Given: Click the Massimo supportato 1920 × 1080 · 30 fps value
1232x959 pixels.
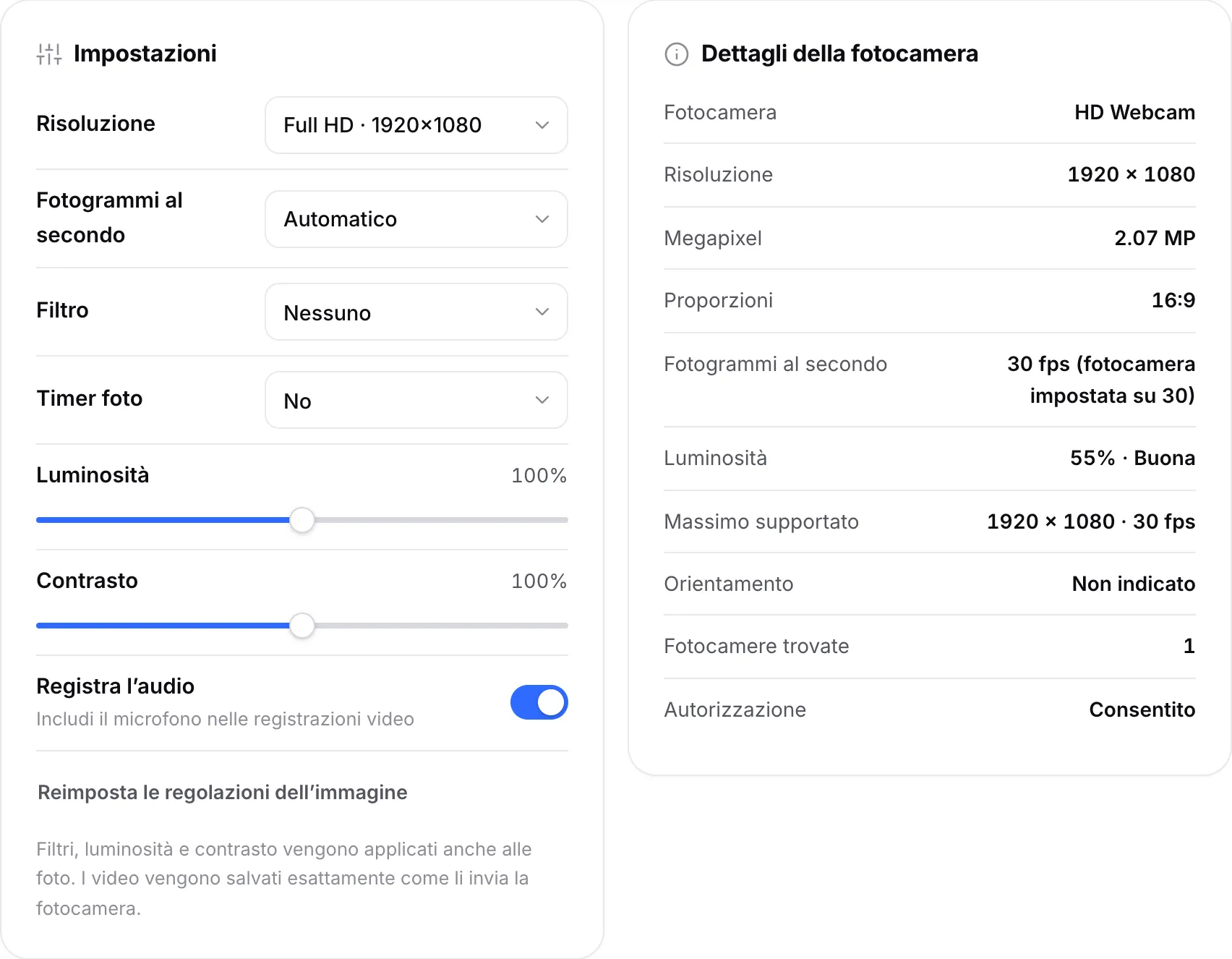Looking at the screenshot, I should click(1091, 521).
